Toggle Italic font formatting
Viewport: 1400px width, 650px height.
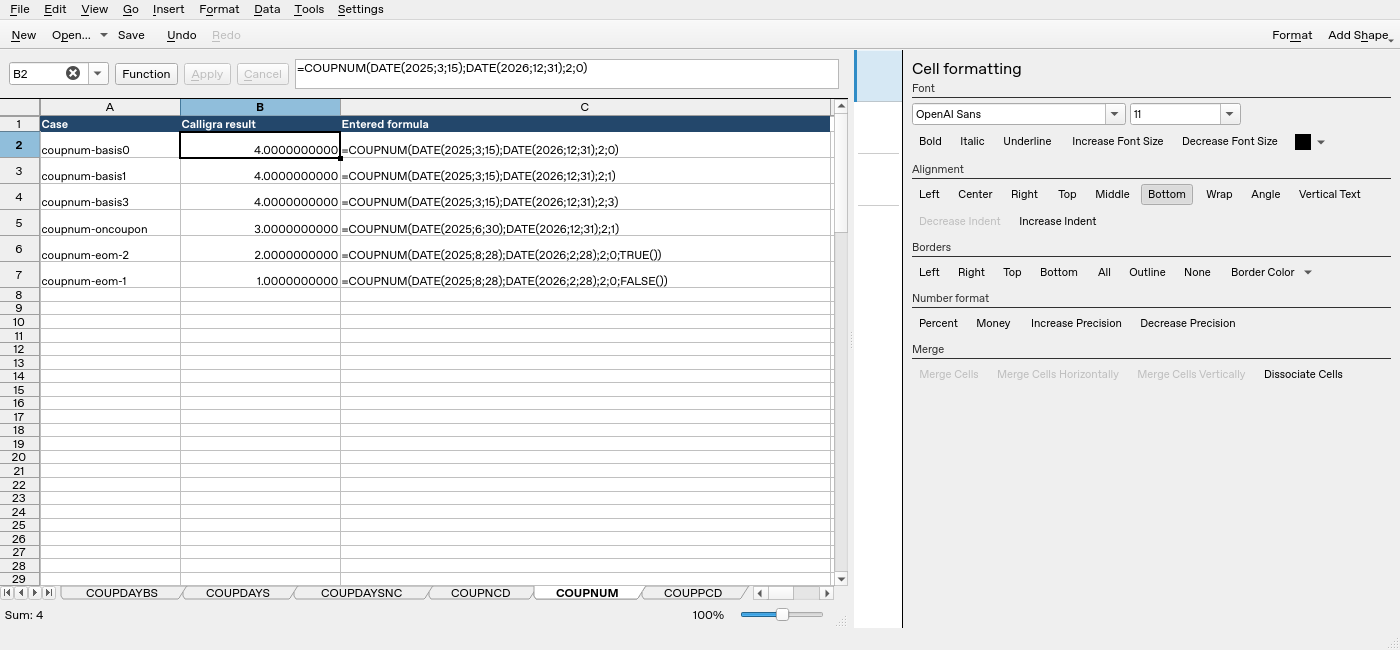[972, 141]
